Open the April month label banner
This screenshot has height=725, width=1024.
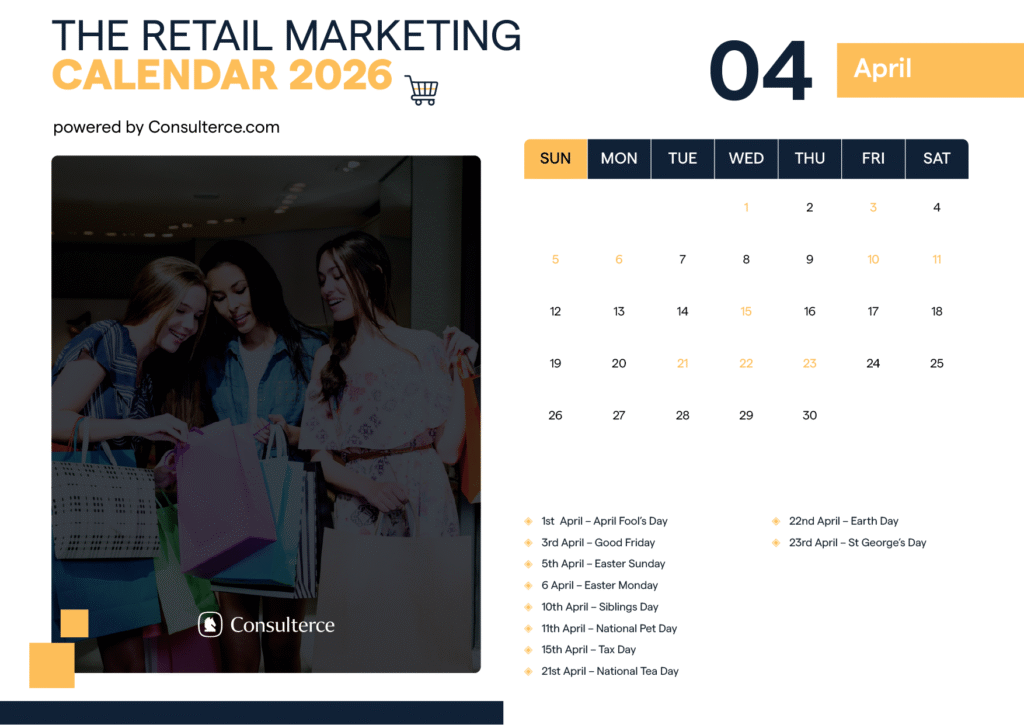(930, 70)
